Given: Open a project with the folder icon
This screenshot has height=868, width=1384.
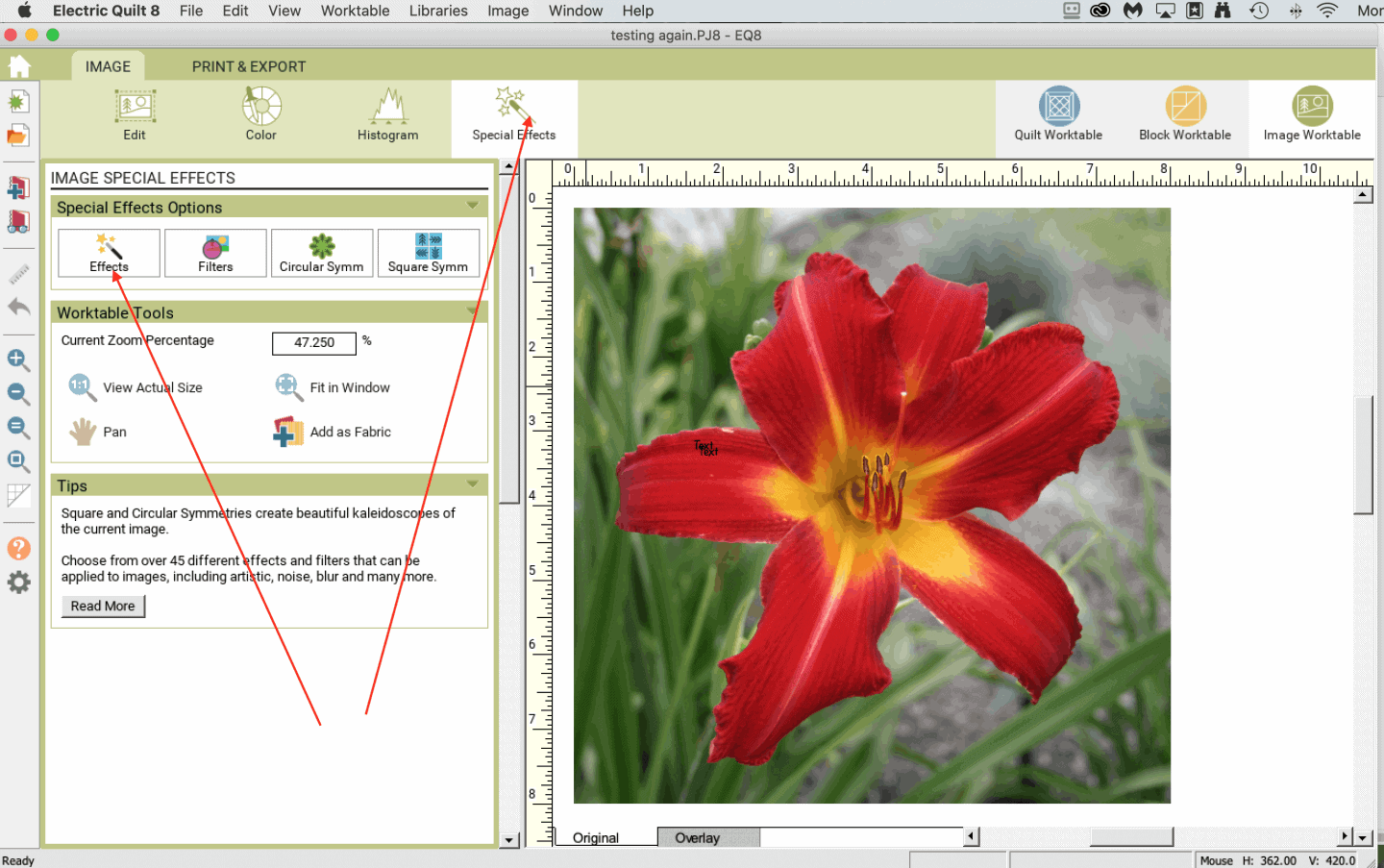Looking at the screenshot, I should [x=18, y=136].
